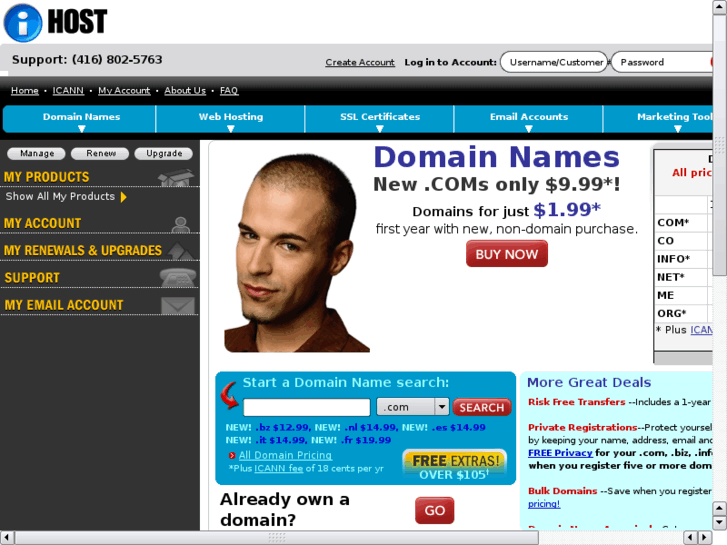The height and width of the screenshot is (545, 727).
Task: Click the CO row in pricing table
Action: click(x=683, y=241)
